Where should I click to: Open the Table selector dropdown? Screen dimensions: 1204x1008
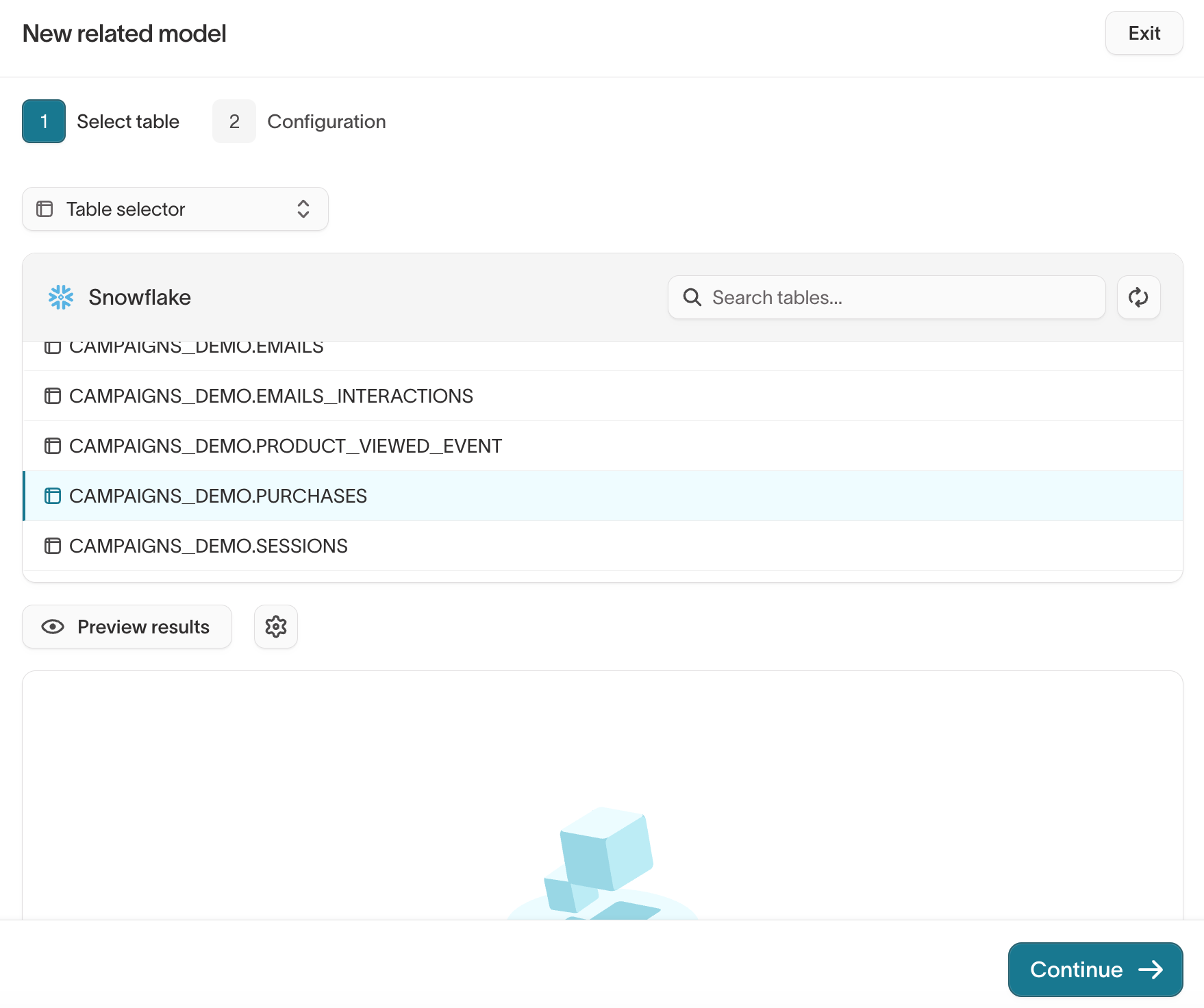tap(175, 209)
